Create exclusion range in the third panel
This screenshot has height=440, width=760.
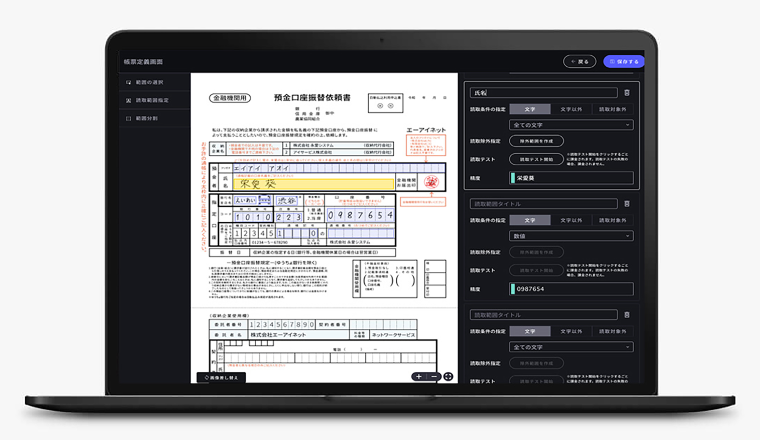point(536,363)
